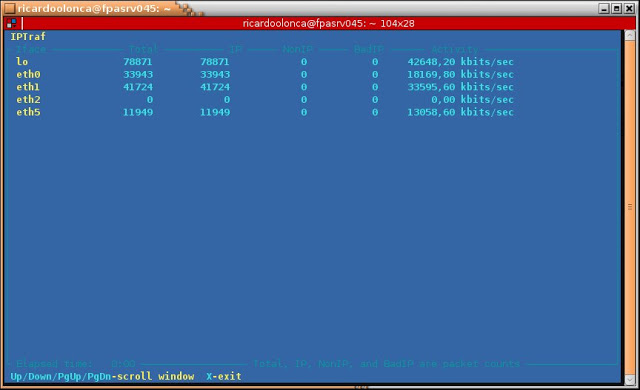Select the eth5 interface name

tap(28, 112)
